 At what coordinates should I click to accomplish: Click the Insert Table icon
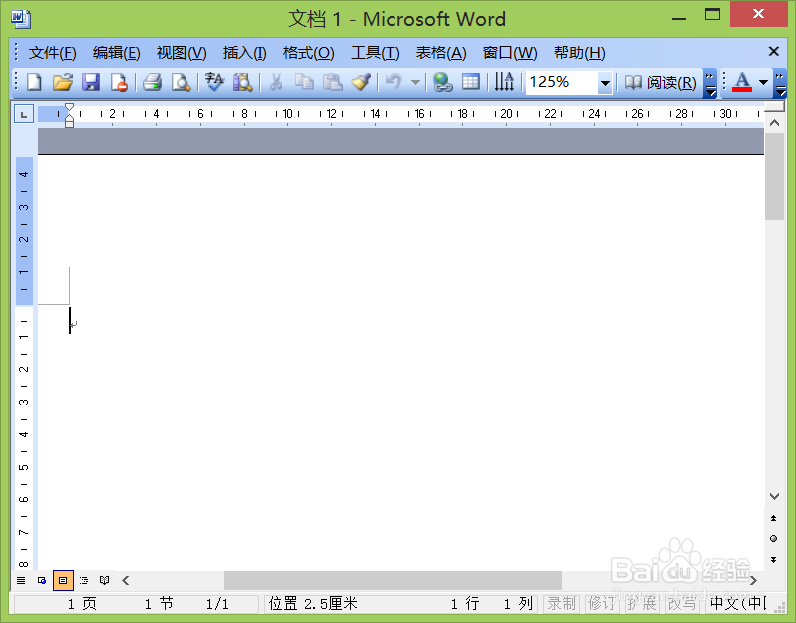471,82
